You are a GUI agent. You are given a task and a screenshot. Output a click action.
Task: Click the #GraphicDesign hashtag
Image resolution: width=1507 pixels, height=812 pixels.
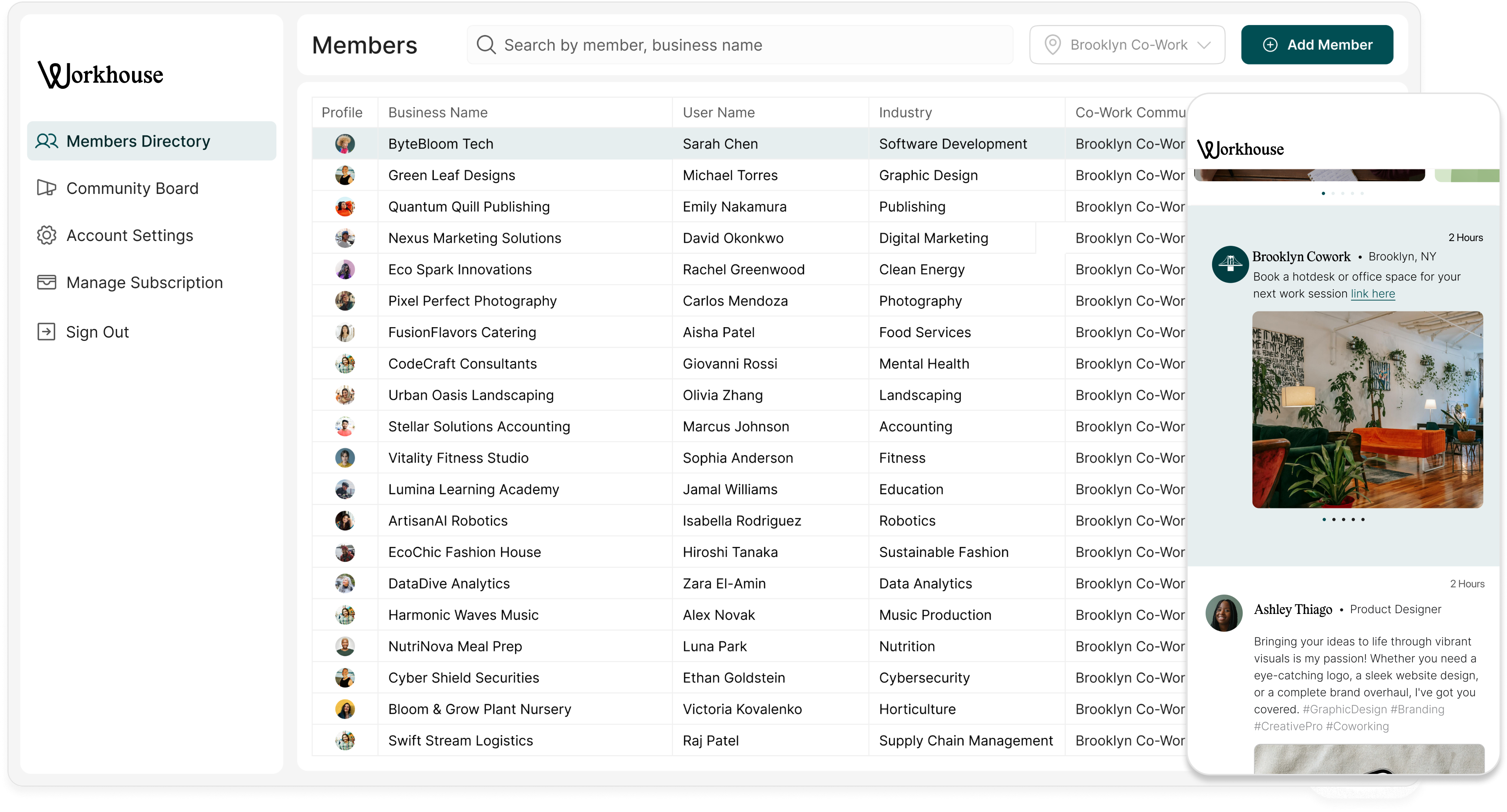[1344, 709]
